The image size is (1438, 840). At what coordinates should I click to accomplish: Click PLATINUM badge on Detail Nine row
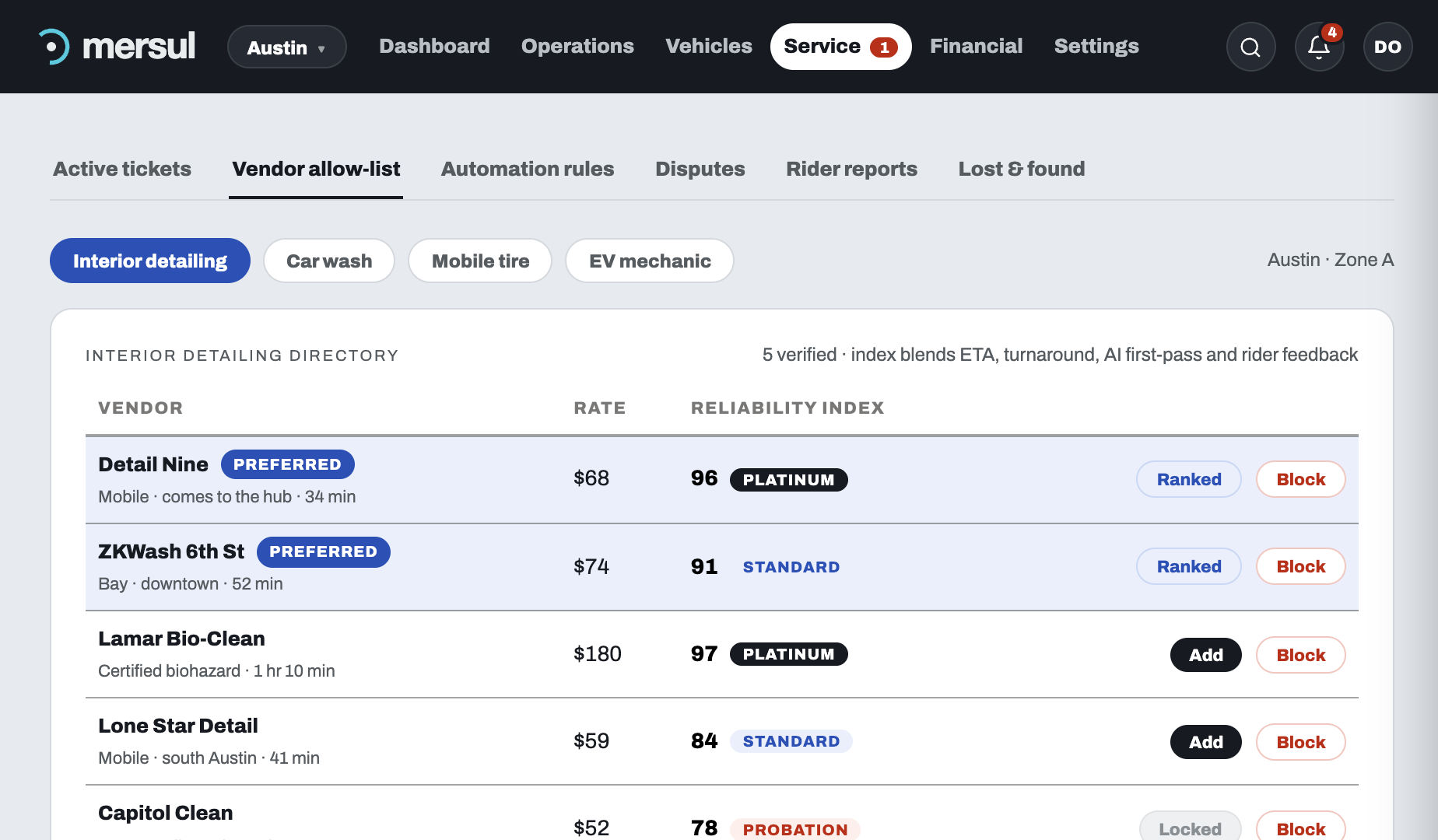point(789,480)
